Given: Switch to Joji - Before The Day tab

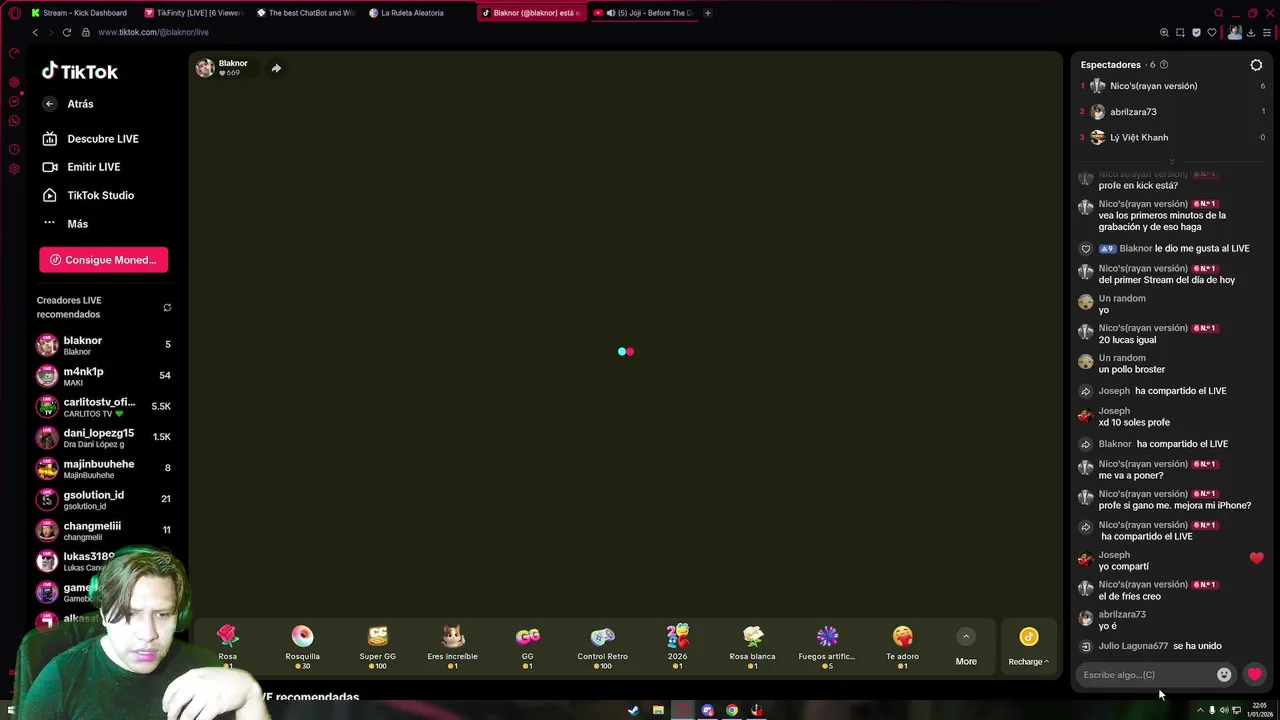Looking at the screenshot, I should pyautogui.click(x=643, y=13).
